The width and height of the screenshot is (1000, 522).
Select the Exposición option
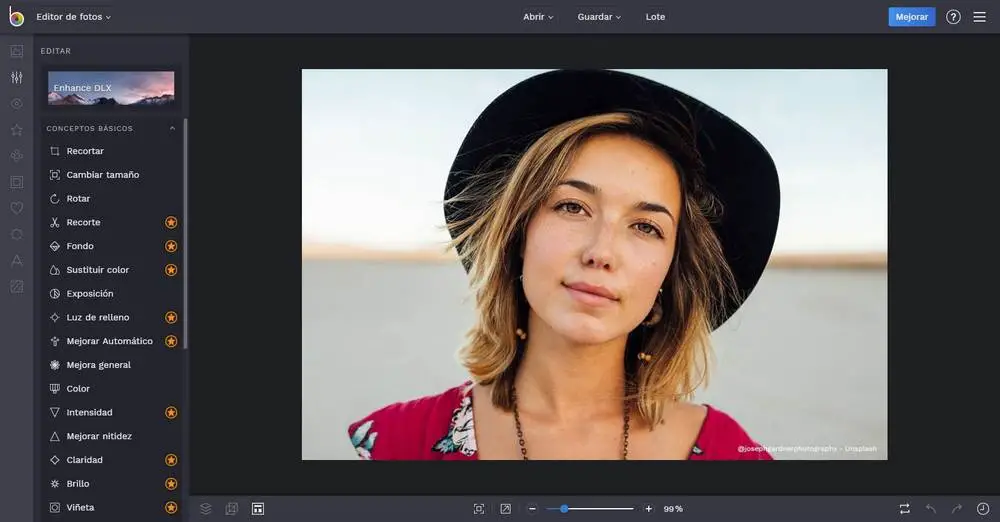(89, 294)
